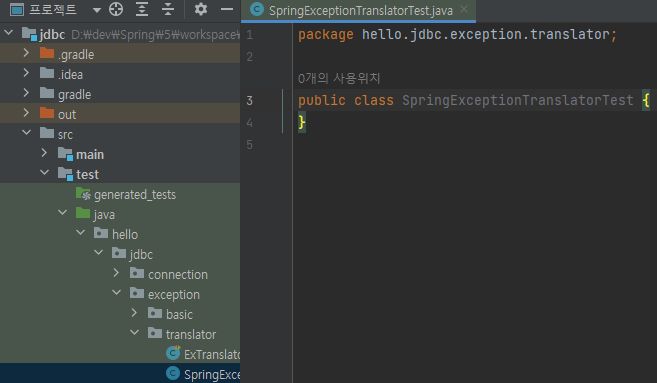Click the select opened file crosshair icon

(x=116, y=9)
